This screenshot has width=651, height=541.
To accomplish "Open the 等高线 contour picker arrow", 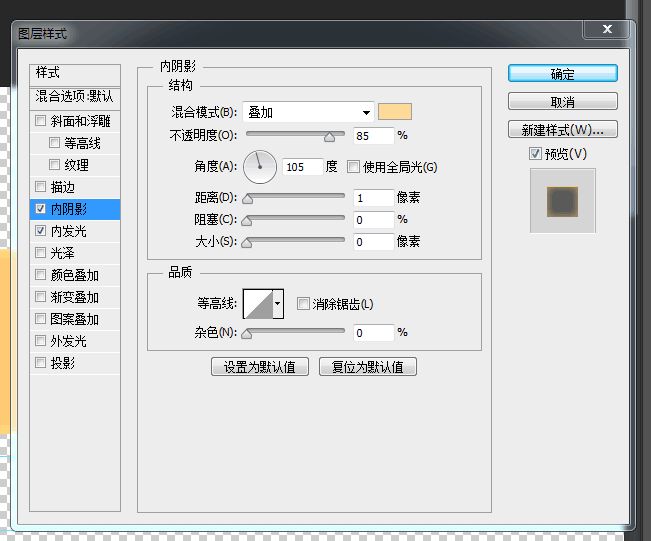I will coord(278,304).
